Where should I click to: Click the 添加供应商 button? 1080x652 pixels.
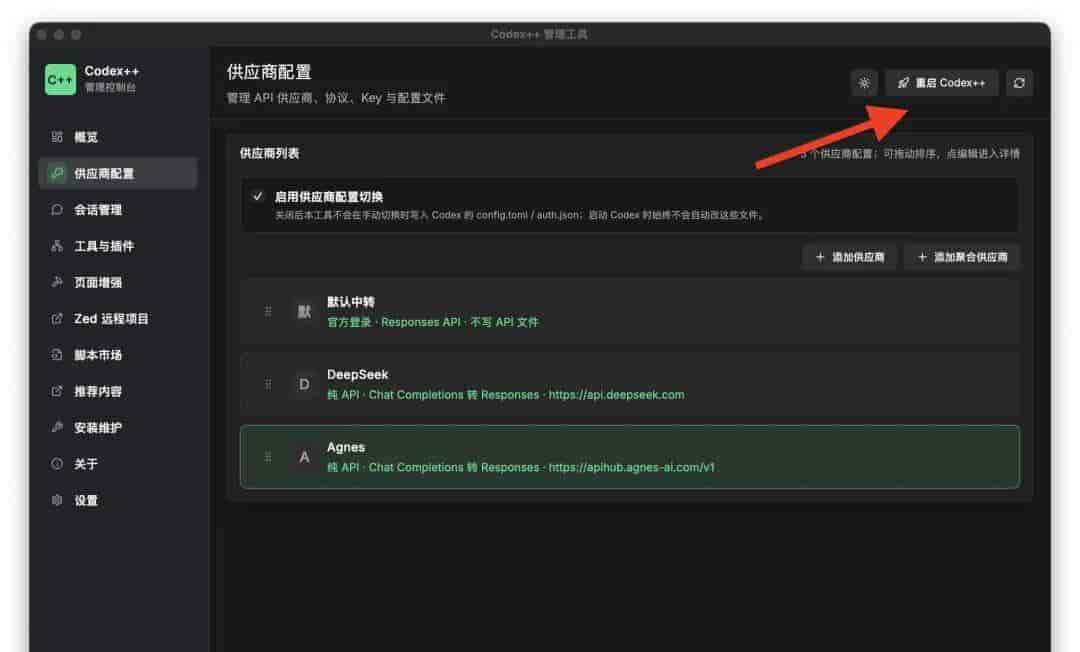coord(849,257)
